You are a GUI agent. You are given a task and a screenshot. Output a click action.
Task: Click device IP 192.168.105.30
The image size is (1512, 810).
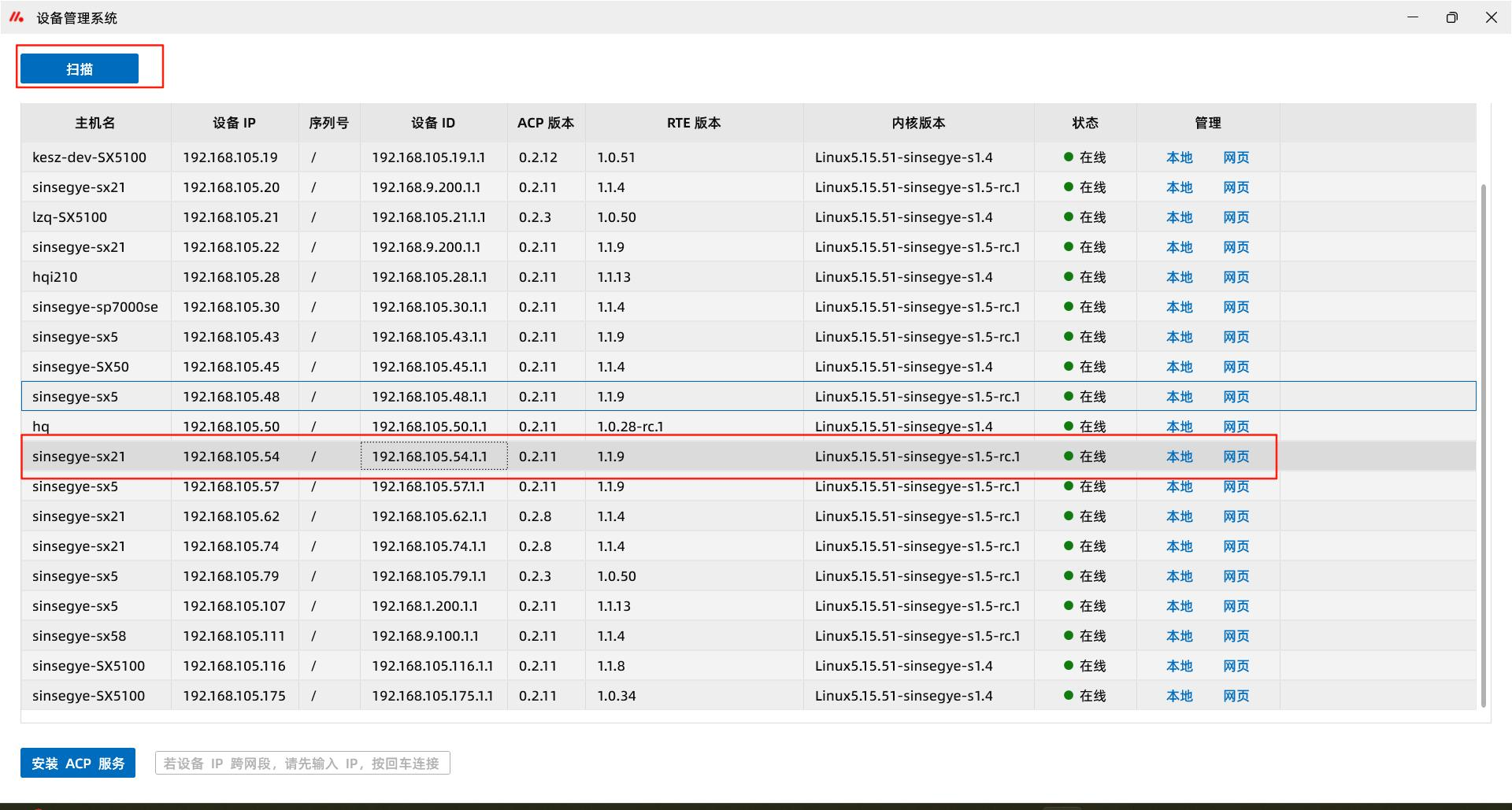pos(231,307)
